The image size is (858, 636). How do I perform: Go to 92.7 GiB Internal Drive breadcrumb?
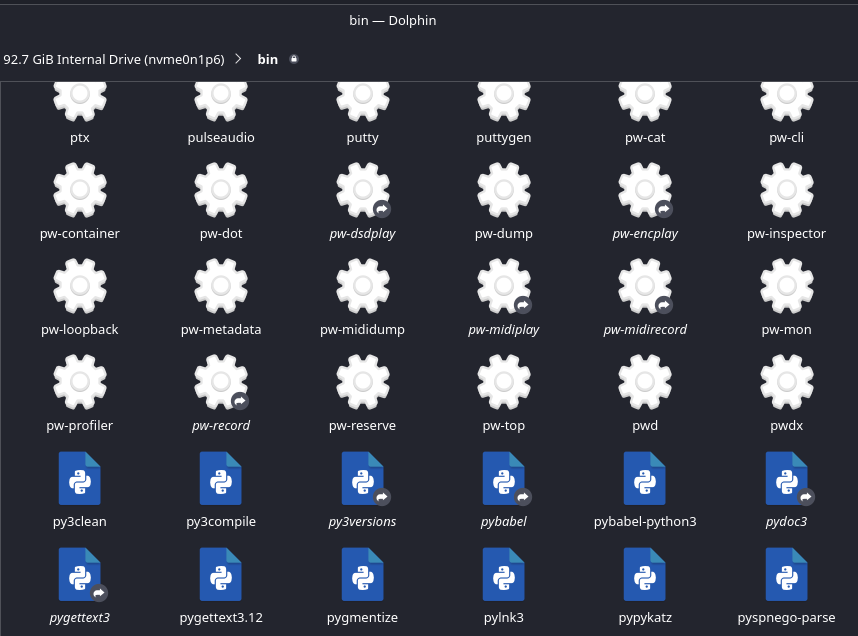pos(114,59)
